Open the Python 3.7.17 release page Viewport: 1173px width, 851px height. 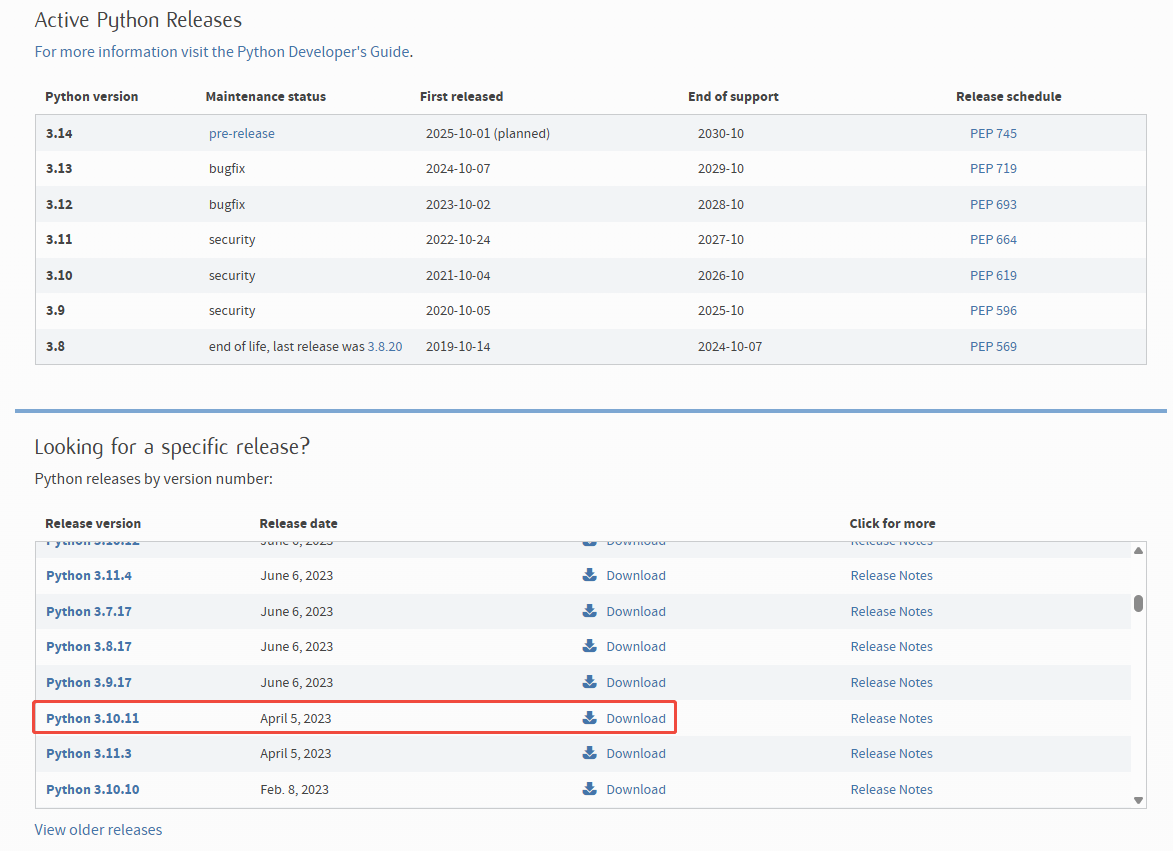[89, 611]
